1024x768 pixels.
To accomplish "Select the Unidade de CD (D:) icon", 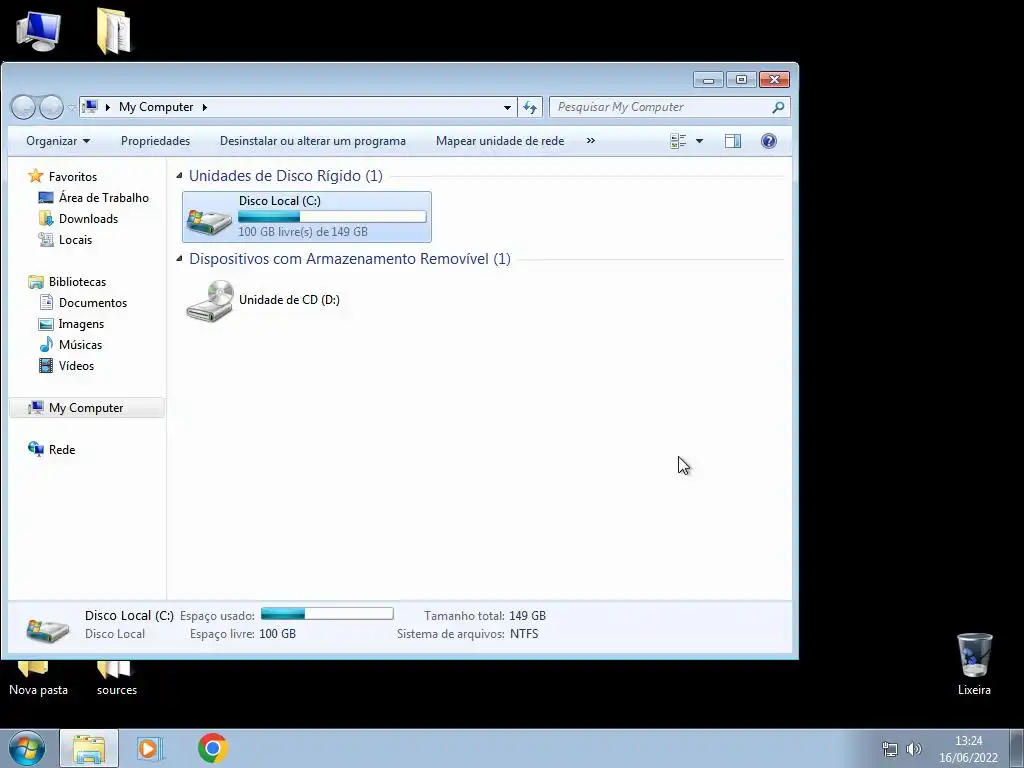I will coord(209,300).
